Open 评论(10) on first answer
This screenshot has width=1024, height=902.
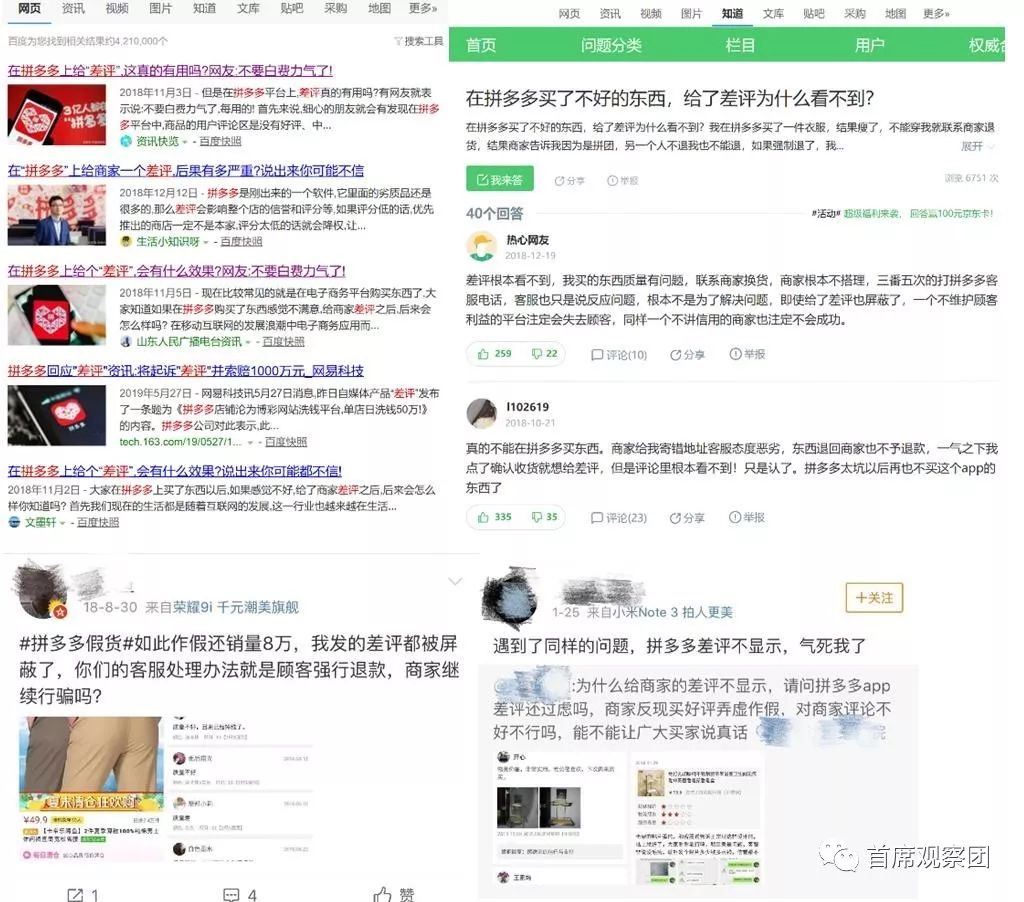click(618, 355)
